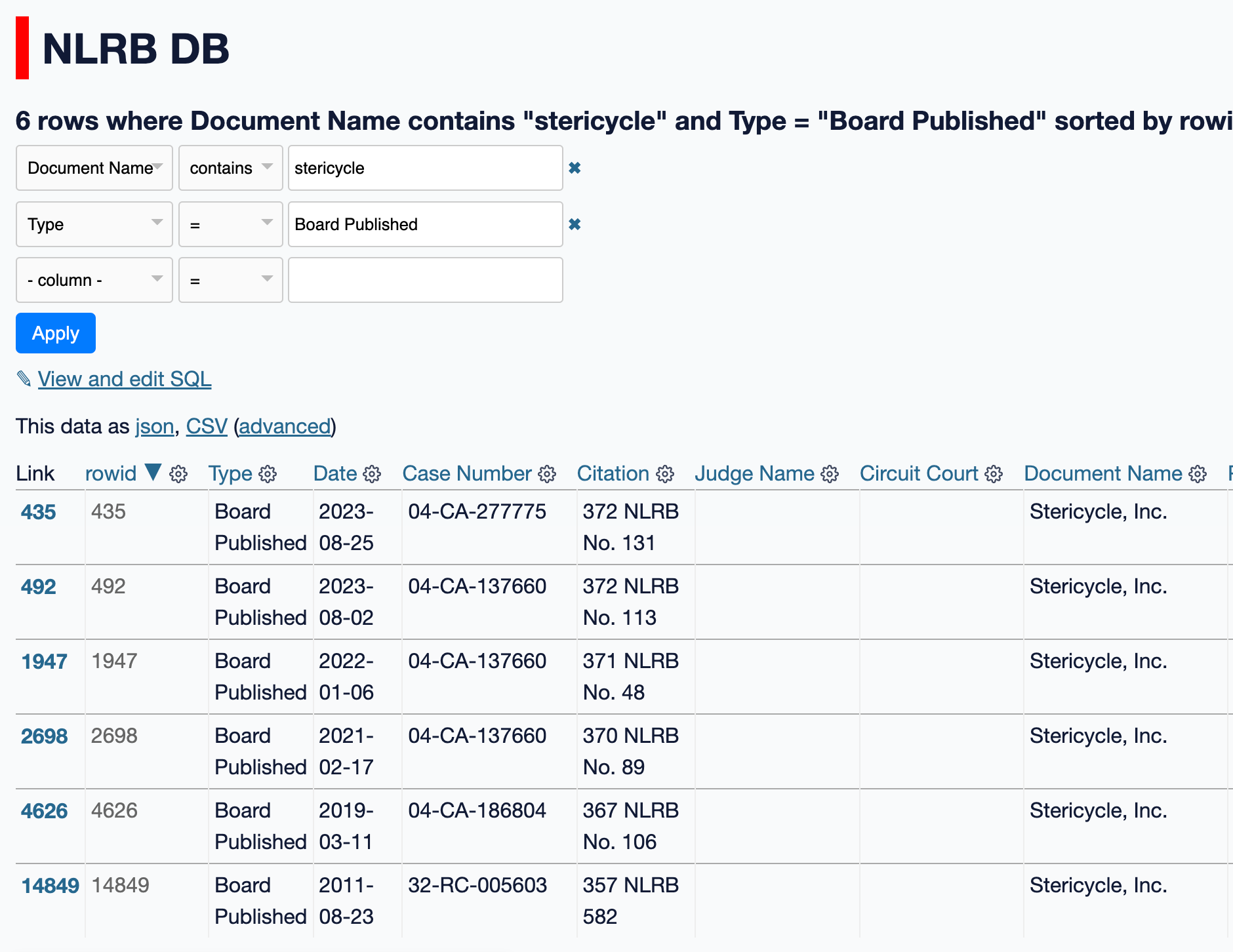Download data as json
This screenshot has height=952, width=1233.
[155, 426]
